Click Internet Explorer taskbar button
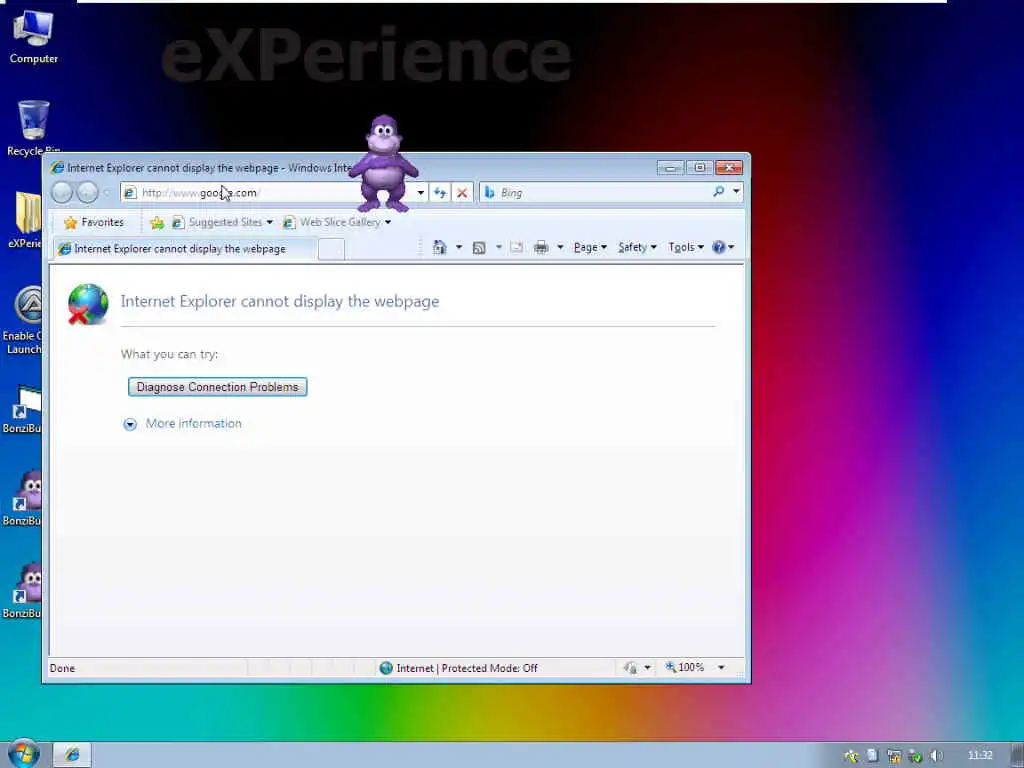 click(x=72, y=755)
